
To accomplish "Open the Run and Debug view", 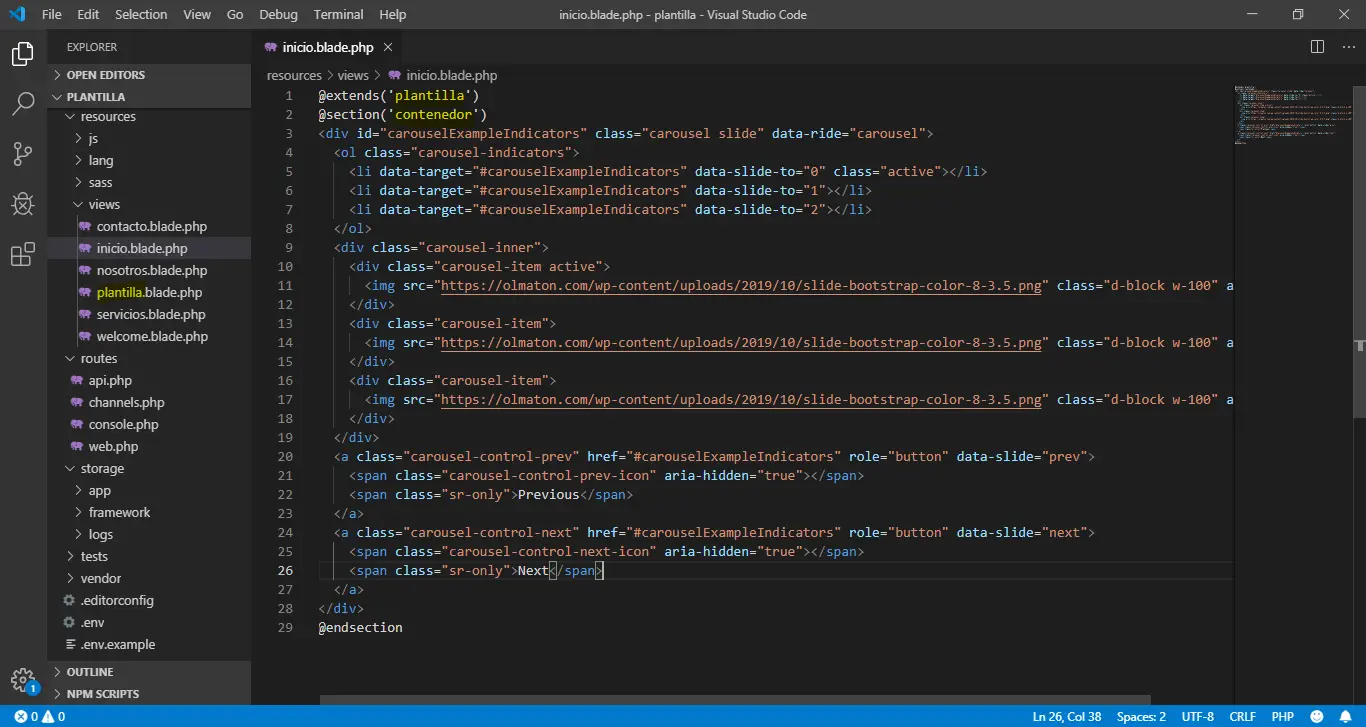I will 22,204.
